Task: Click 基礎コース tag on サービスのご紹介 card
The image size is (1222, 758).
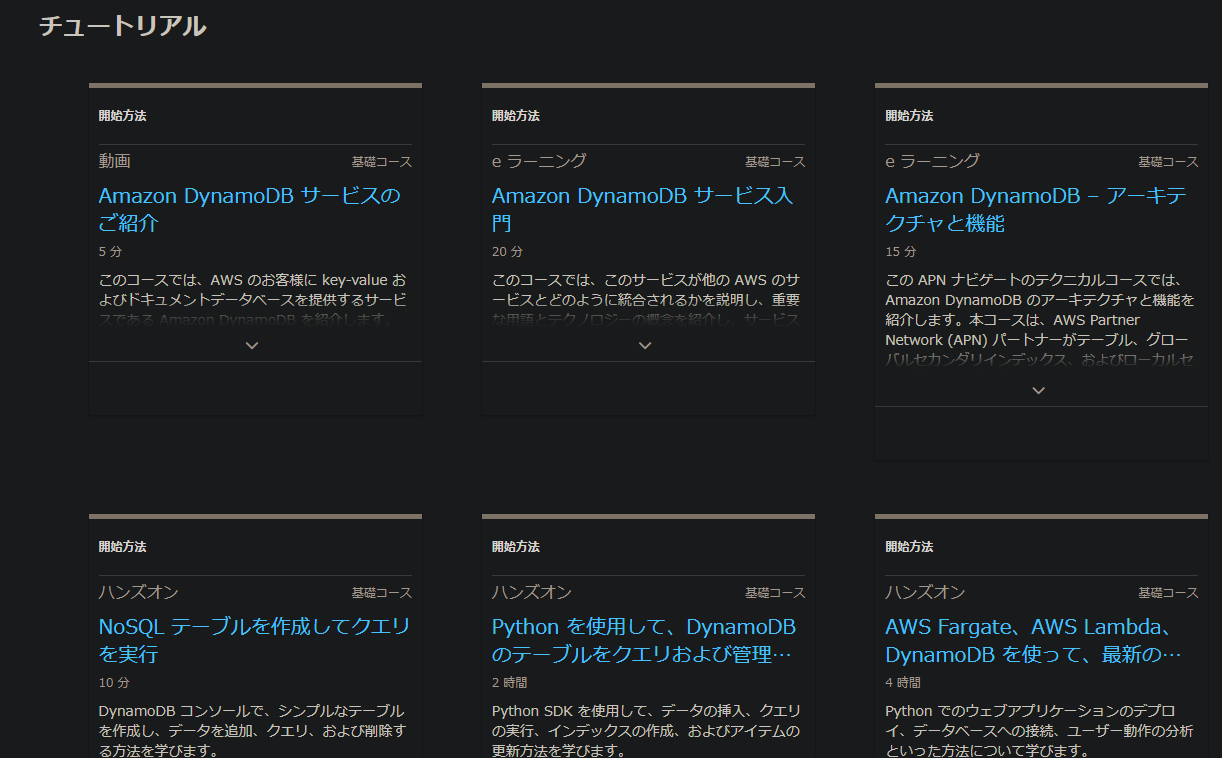Action: coord(381,162)
